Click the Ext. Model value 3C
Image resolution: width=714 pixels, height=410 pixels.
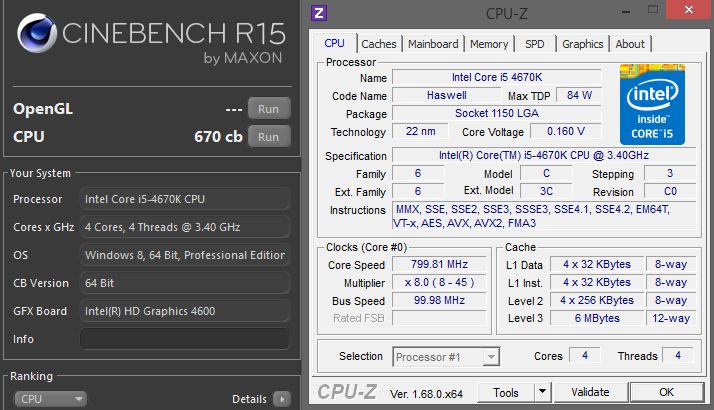point(546,191)
